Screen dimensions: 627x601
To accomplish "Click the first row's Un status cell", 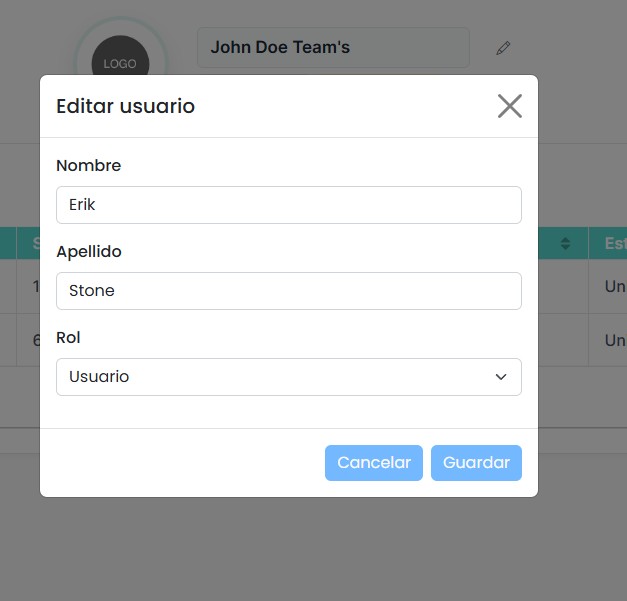I will click(614, 287).
